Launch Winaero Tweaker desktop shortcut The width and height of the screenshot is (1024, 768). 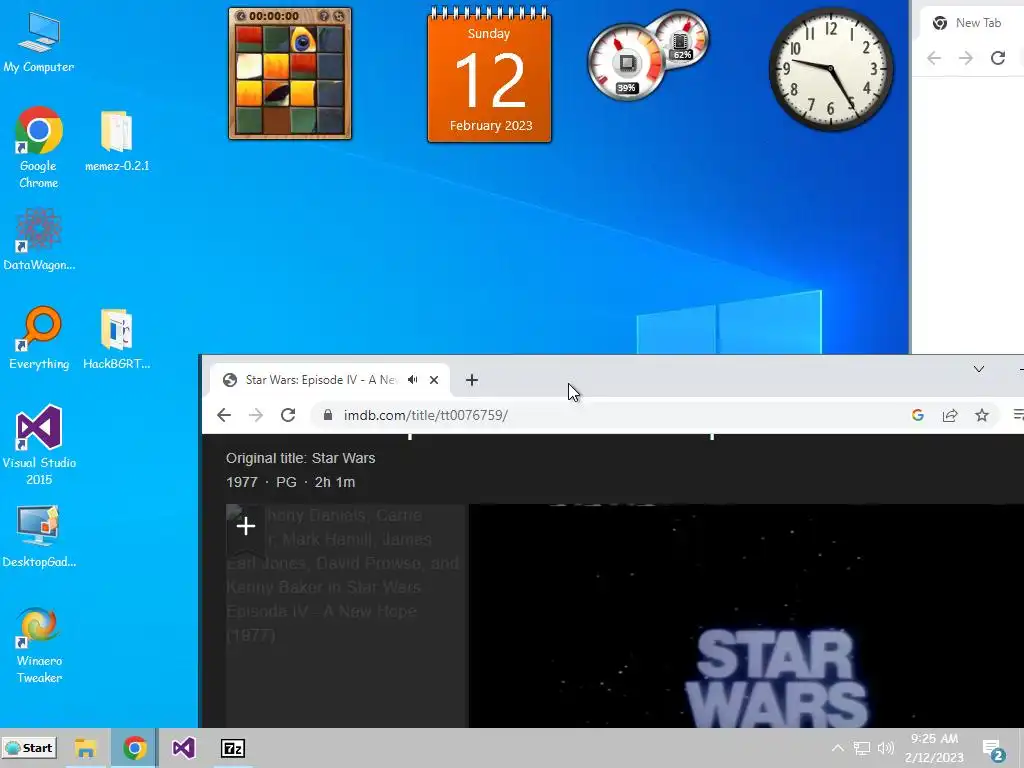pyautogui.click(x=39, y=646)
